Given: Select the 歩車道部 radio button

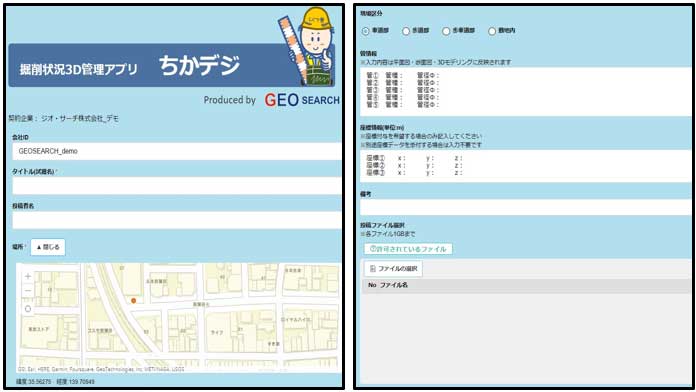Looking at the screenshot, I should click(446, 31).
